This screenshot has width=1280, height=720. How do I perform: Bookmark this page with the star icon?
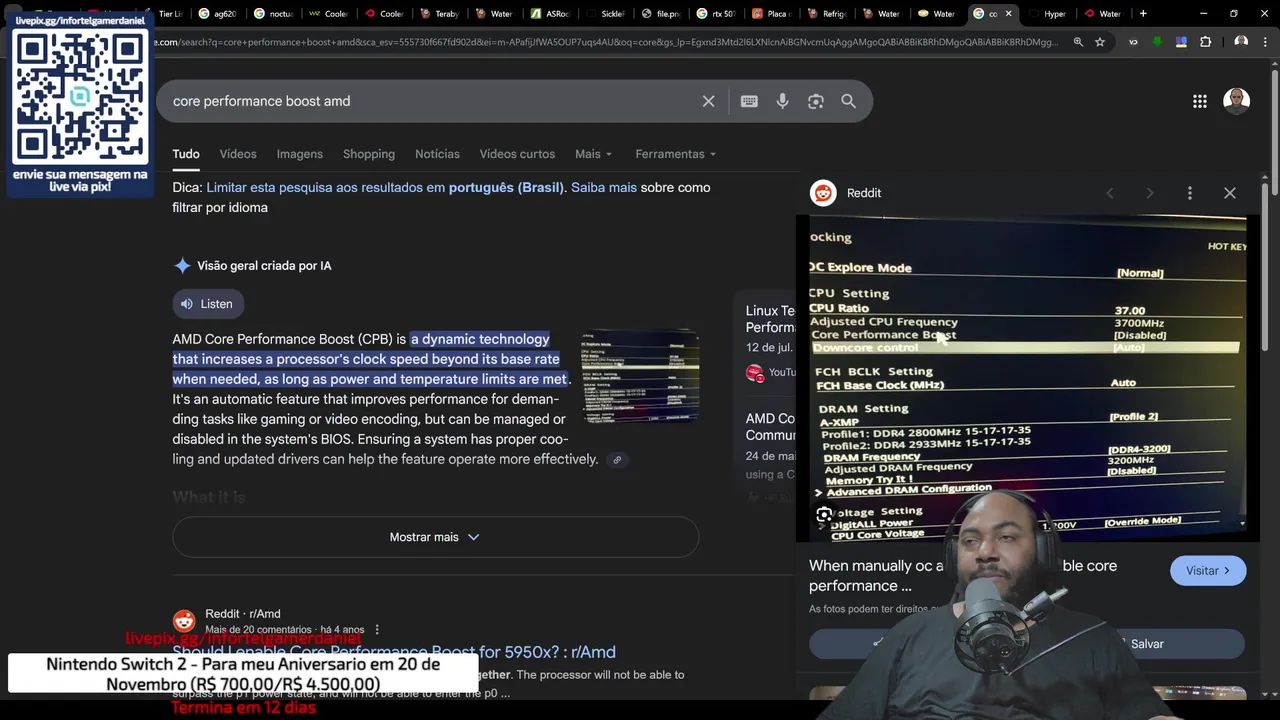coord(1100,42)
